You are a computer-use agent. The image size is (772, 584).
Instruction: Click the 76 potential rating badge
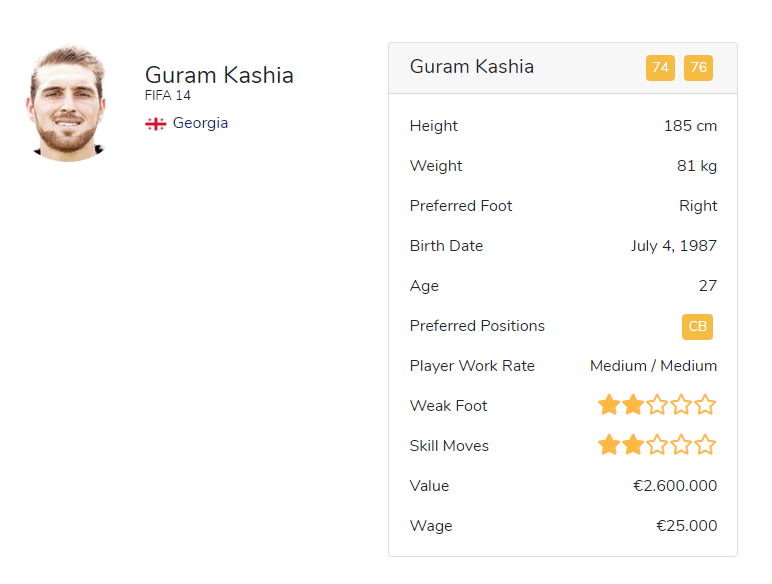click(x=698, y=68)
